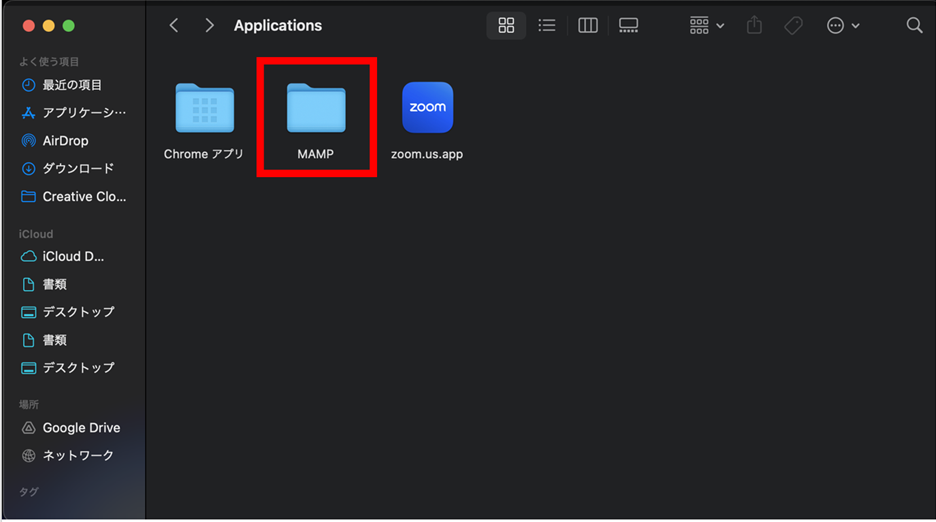Switch to gallery view
This screenshot has height=522, width=936.
point(628,26)
